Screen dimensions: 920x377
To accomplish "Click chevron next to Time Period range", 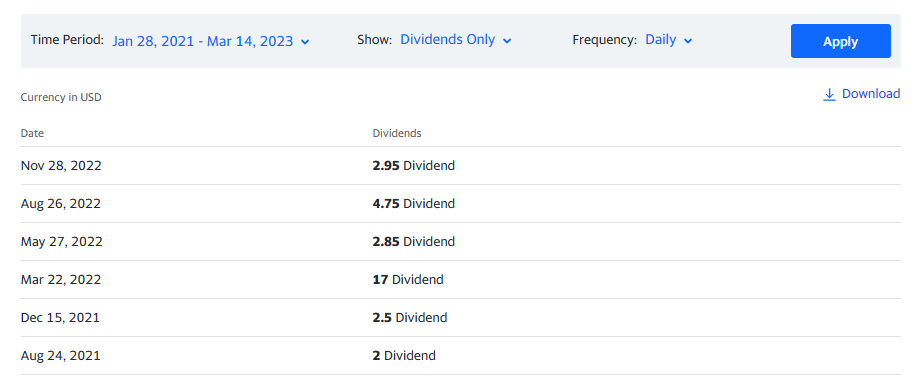I will 305,42.
